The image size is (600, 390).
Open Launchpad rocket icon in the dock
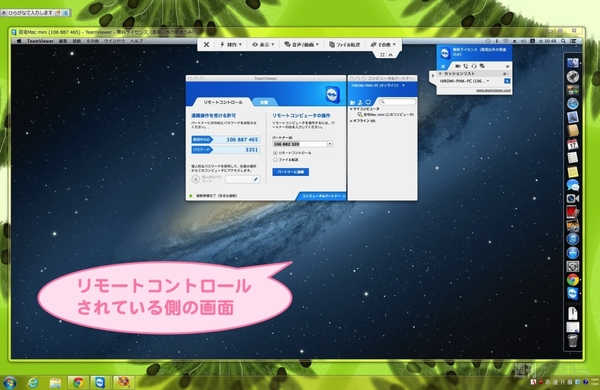click(573, 77)
